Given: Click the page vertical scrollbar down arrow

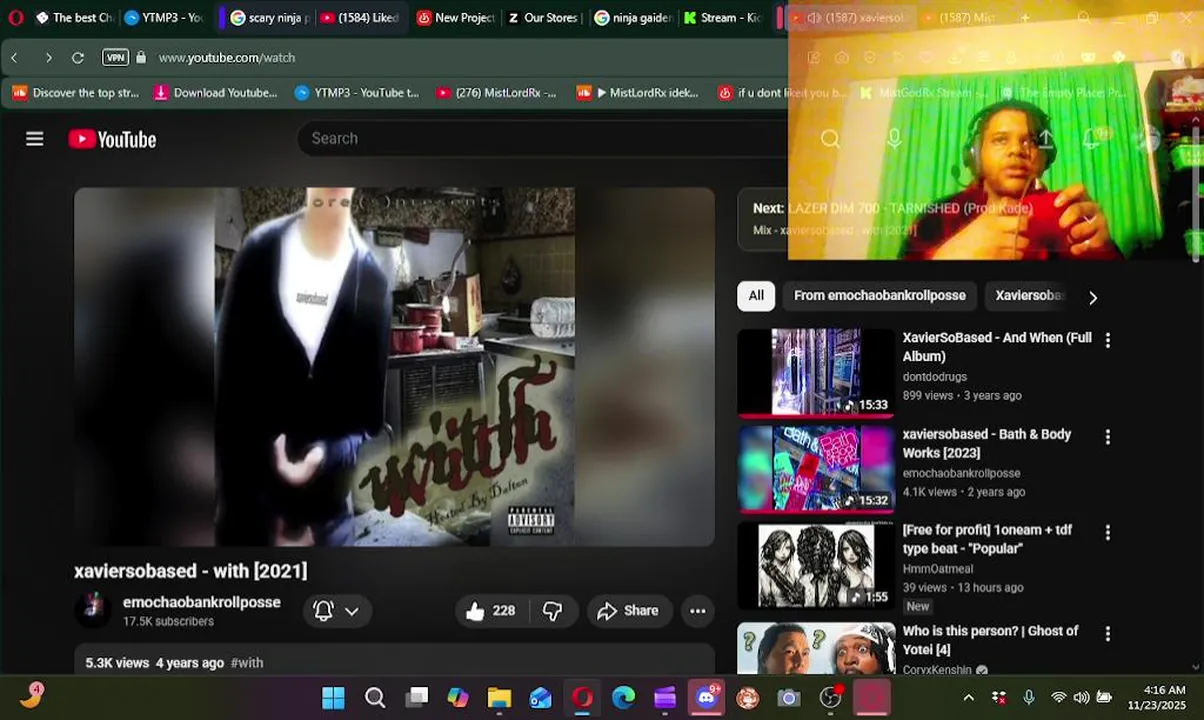Looking at the screenshot, I should point(1196,667).
